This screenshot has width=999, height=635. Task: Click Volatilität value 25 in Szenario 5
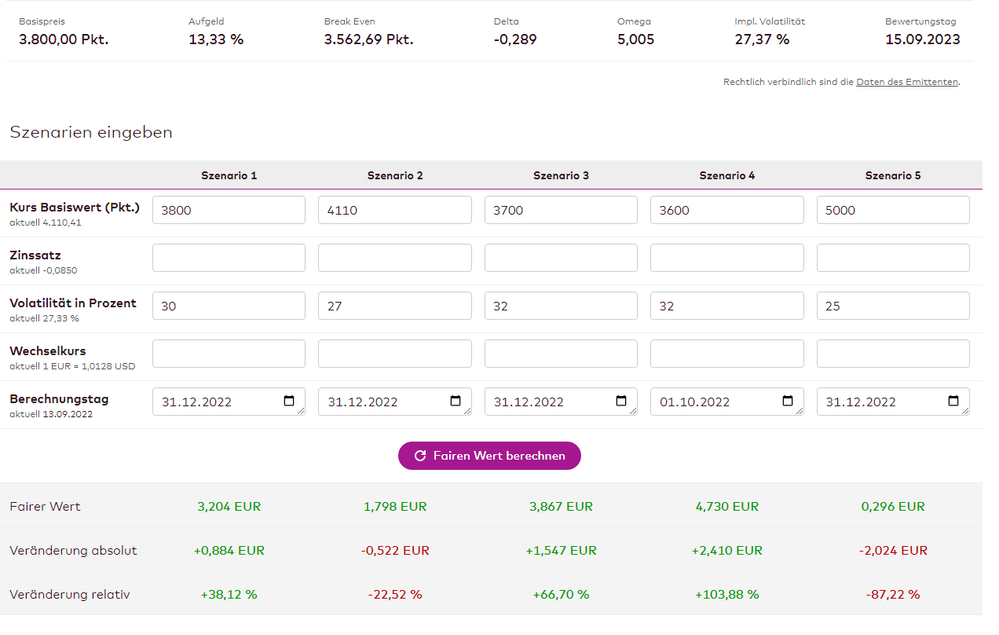pos(892,306)
